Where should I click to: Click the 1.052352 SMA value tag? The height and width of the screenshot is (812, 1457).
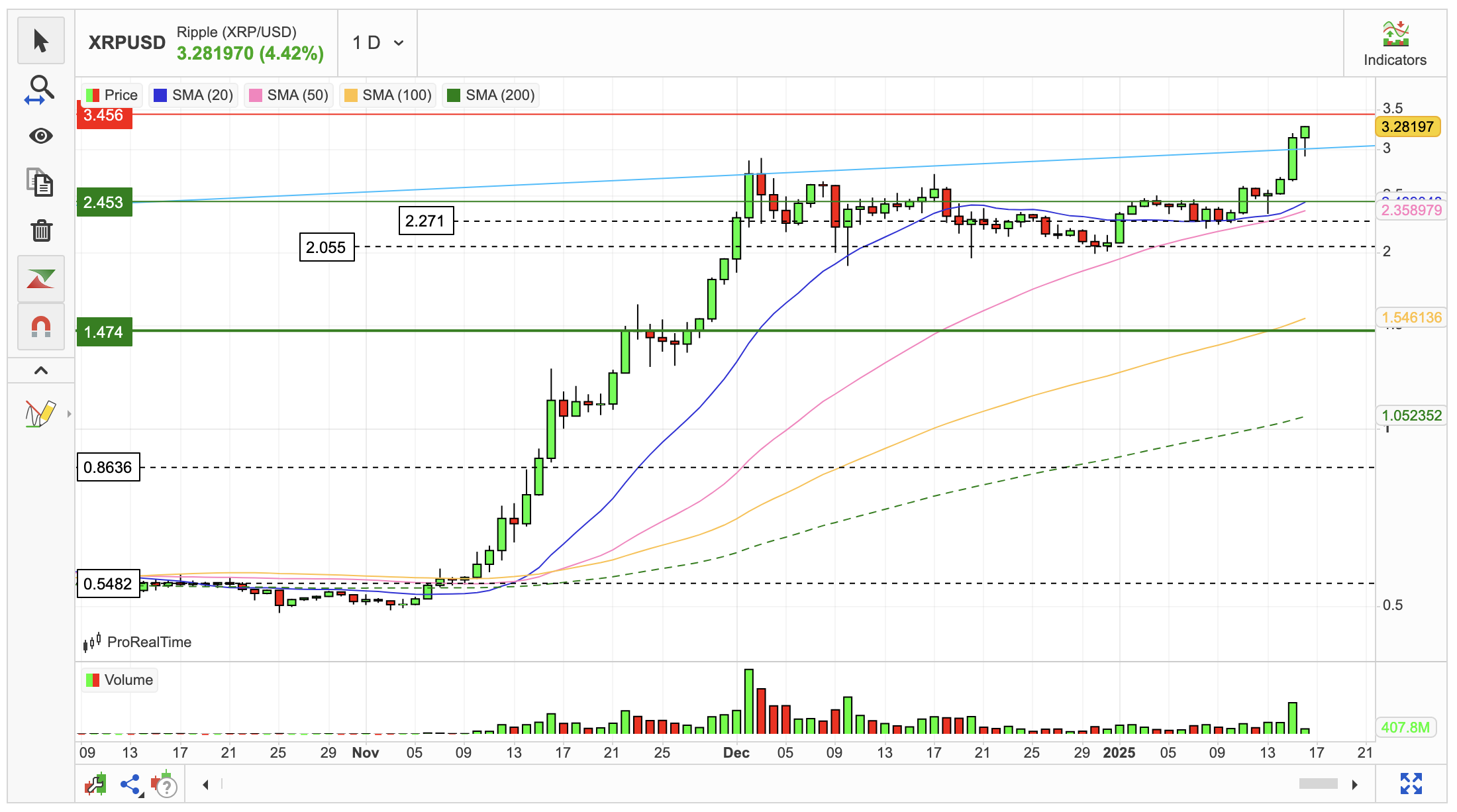click(1411, 415)
